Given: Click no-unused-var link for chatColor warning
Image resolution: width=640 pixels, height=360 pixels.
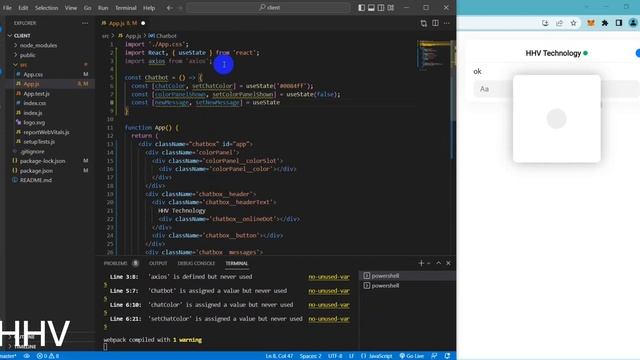Looking at the screenshot, I should click(329, 305).
